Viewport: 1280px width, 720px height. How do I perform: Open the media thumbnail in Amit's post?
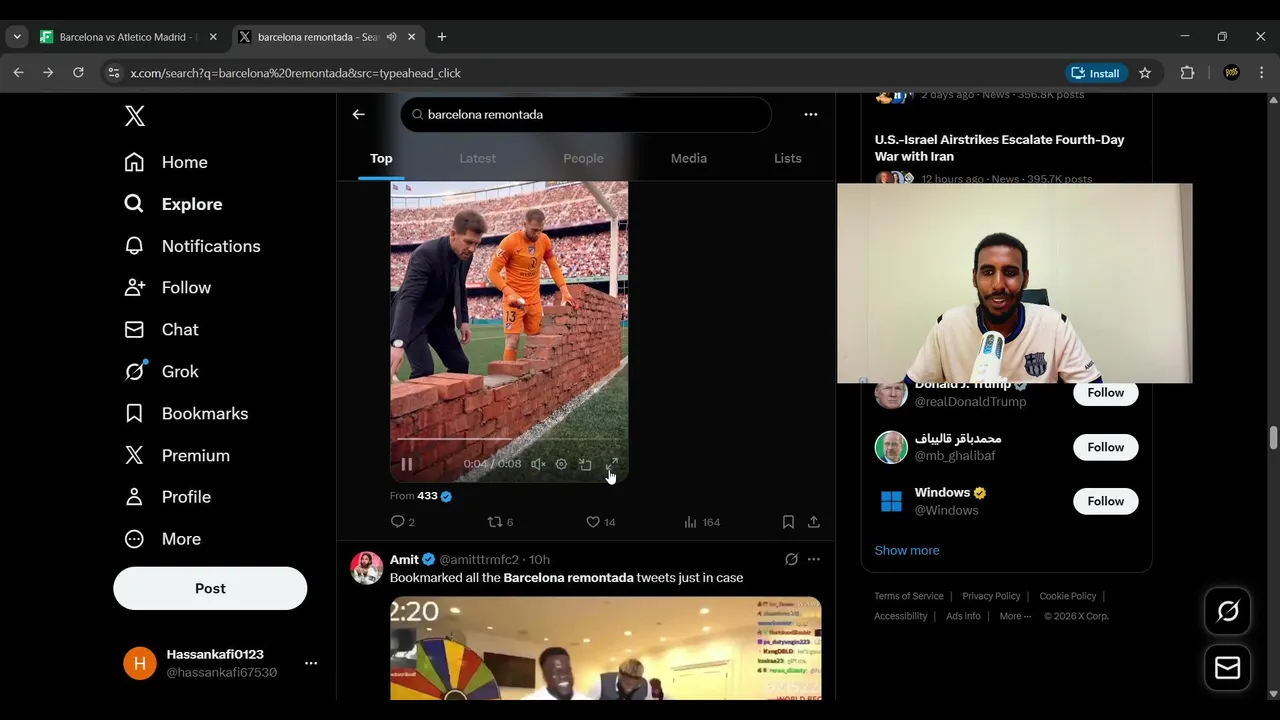pyautogui.click(x=606, y=648)
